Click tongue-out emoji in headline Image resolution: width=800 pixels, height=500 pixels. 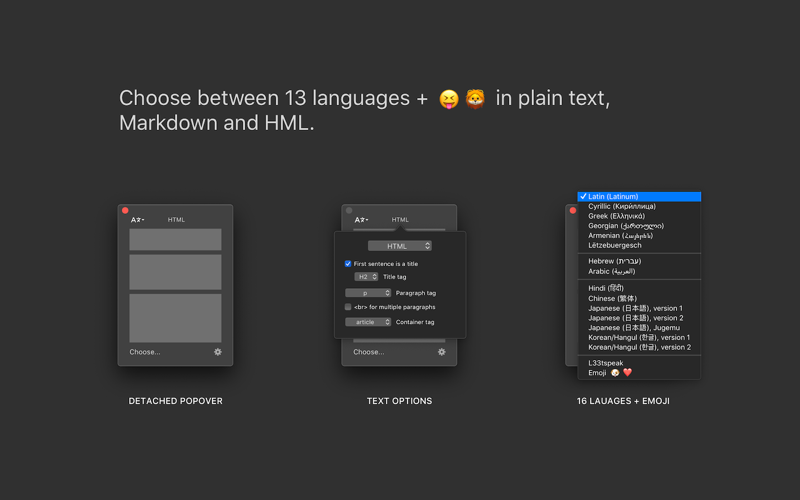click(449, 99)
